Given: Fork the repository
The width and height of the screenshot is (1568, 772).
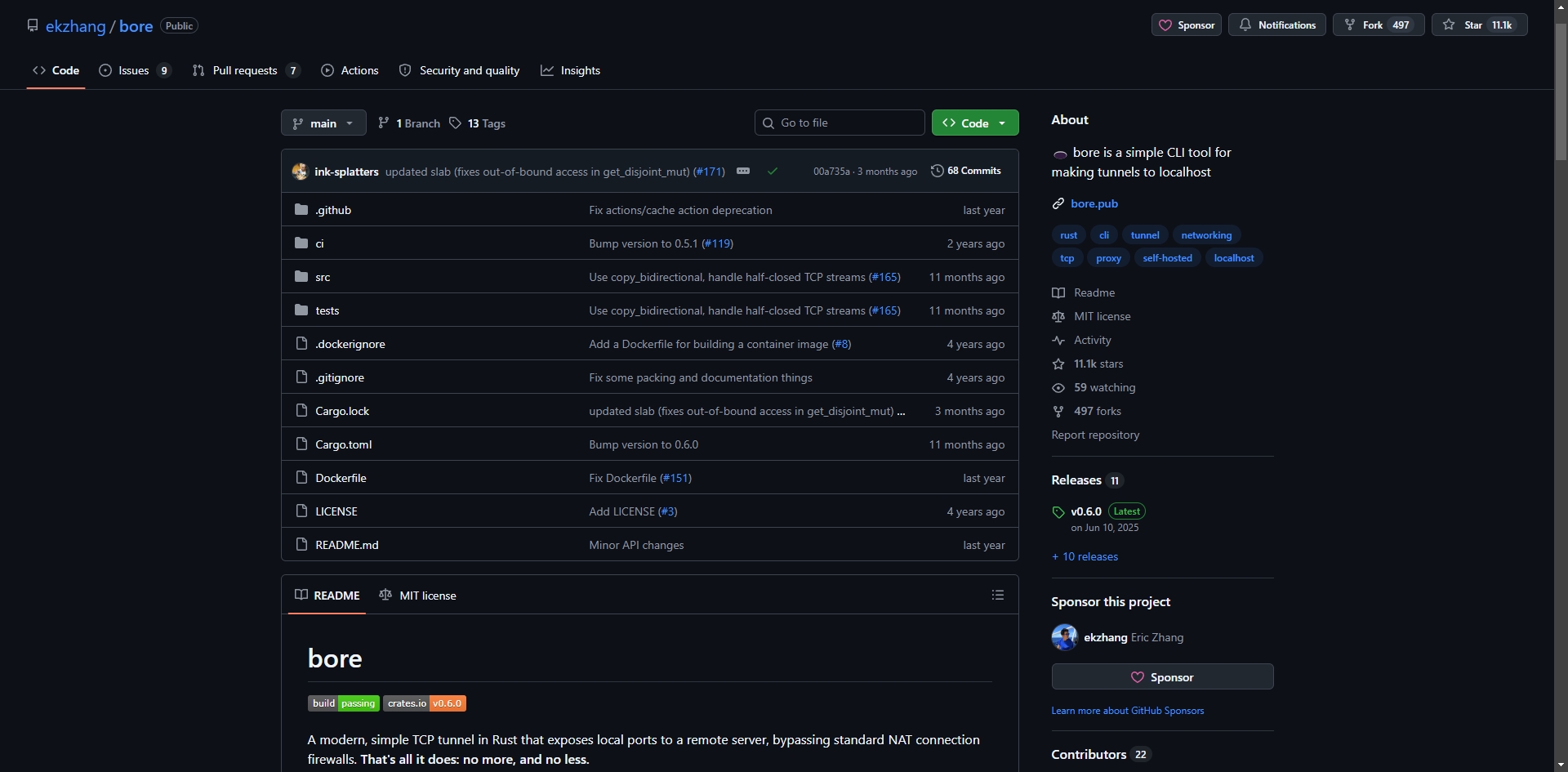Looking at the screenshot, I should coord(1379,25).
